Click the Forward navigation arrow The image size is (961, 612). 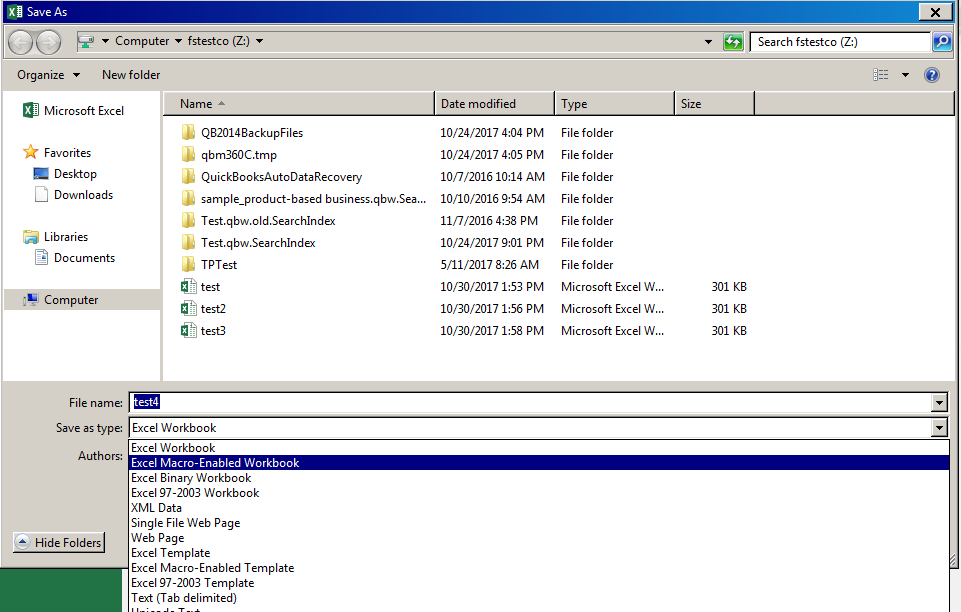coord(48,42)
